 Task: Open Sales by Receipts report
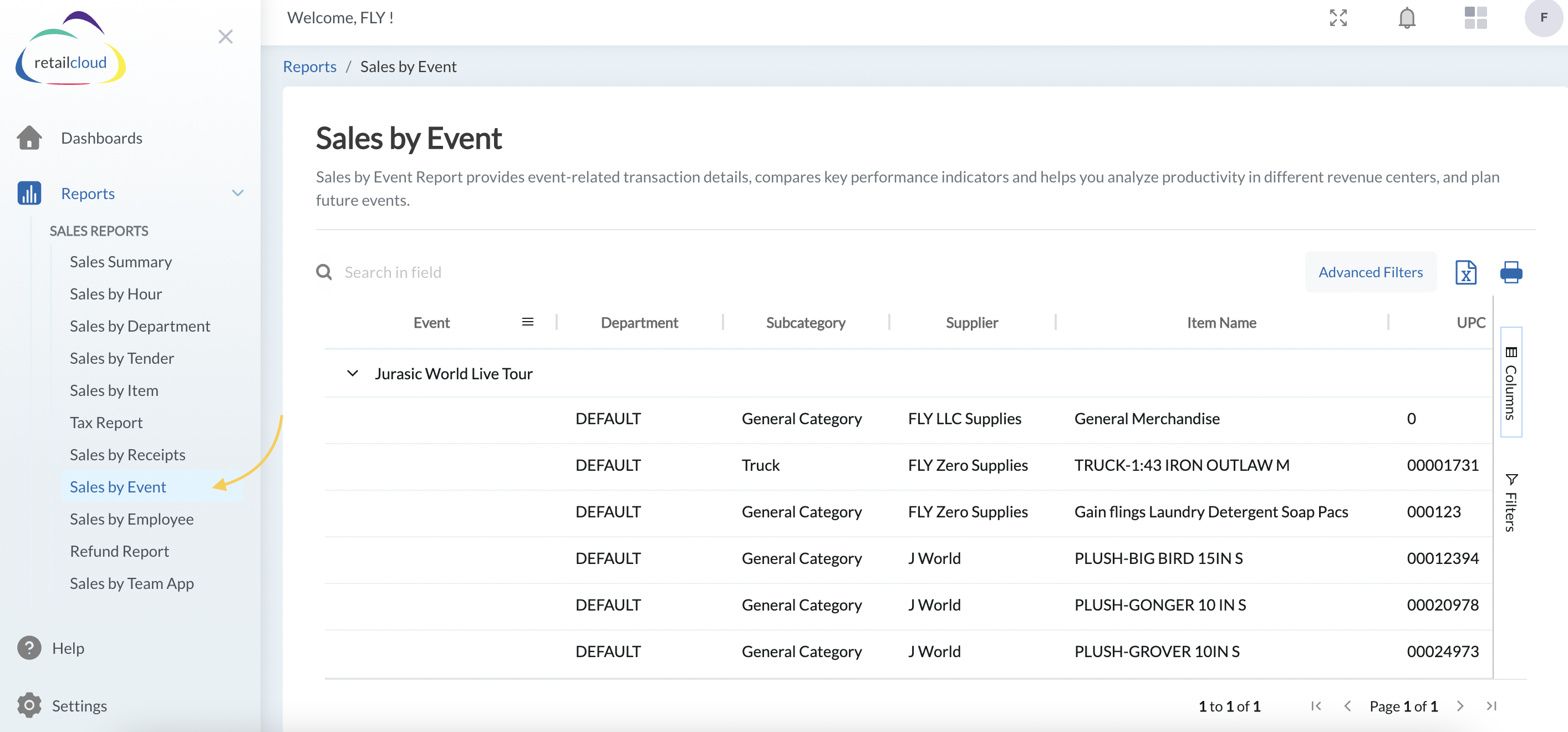(127, 455)
